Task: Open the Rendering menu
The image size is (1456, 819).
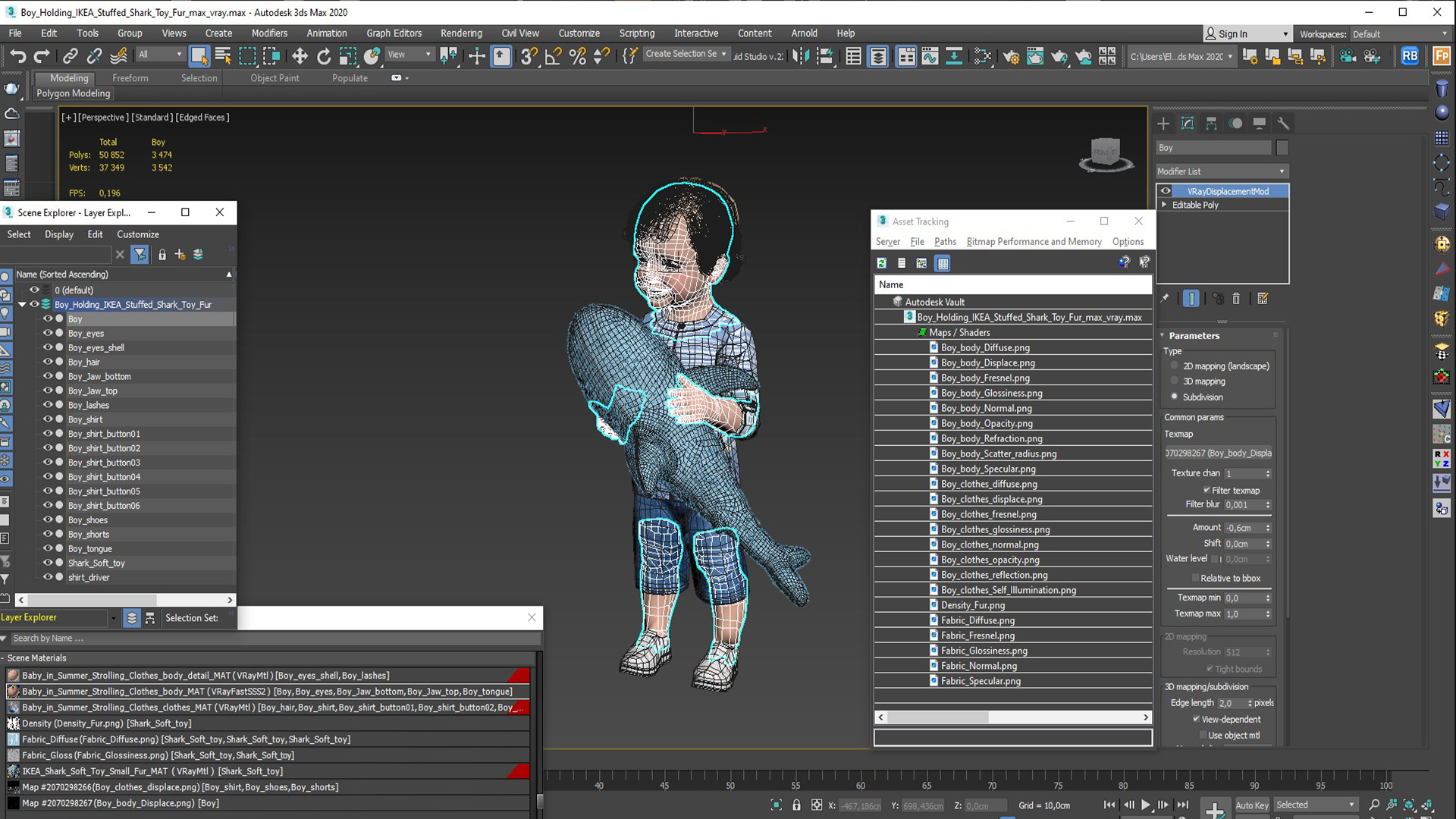Action: coord(461,33)
